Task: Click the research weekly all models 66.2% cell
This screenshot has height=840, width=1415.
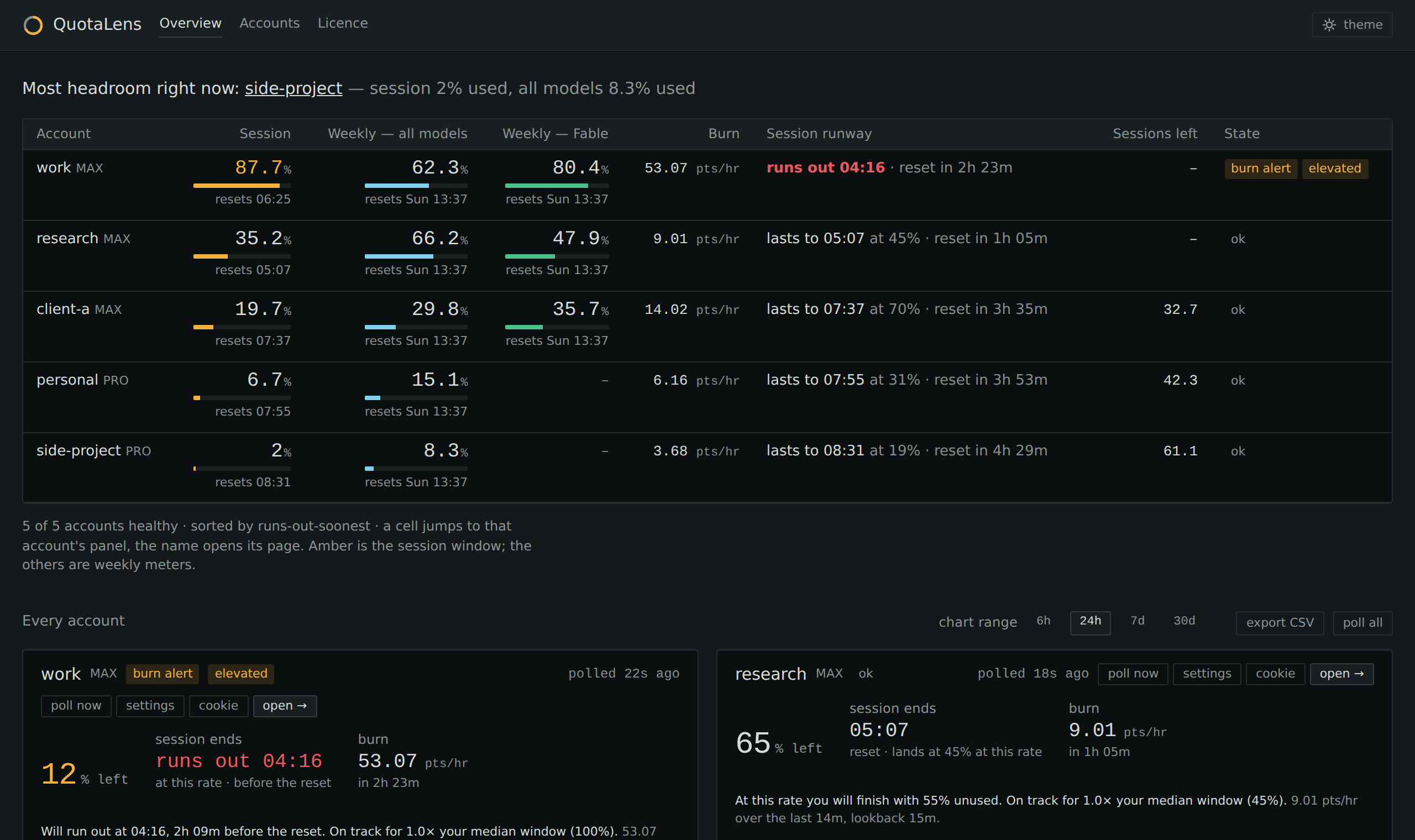Action: click(x=416, y=253)
